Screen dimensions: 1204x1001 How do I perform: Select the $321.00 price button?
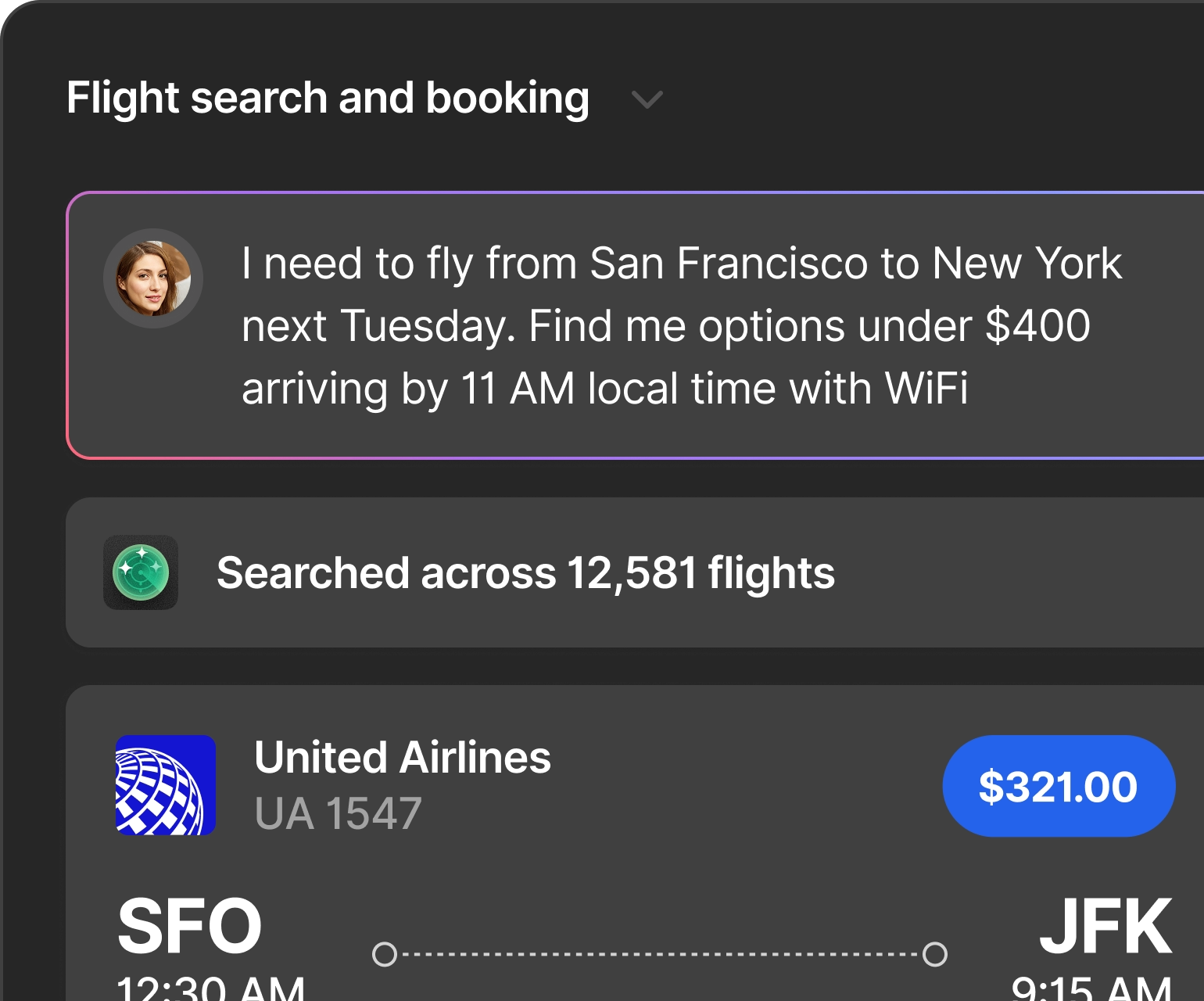pos(1059,786)
